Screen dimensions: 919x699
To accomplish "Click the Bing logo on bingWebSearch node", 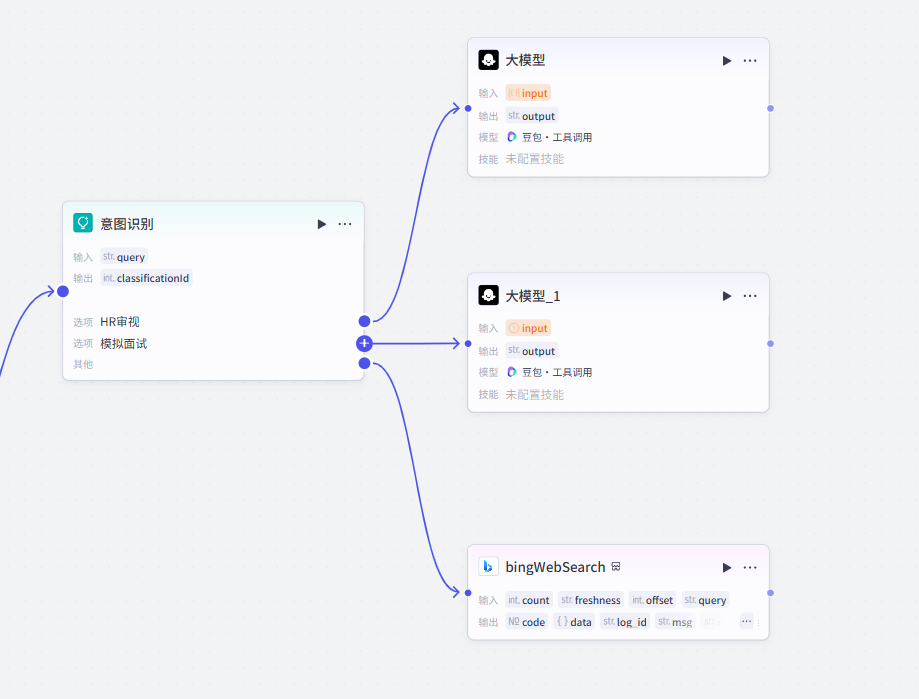I will (488, 566).
